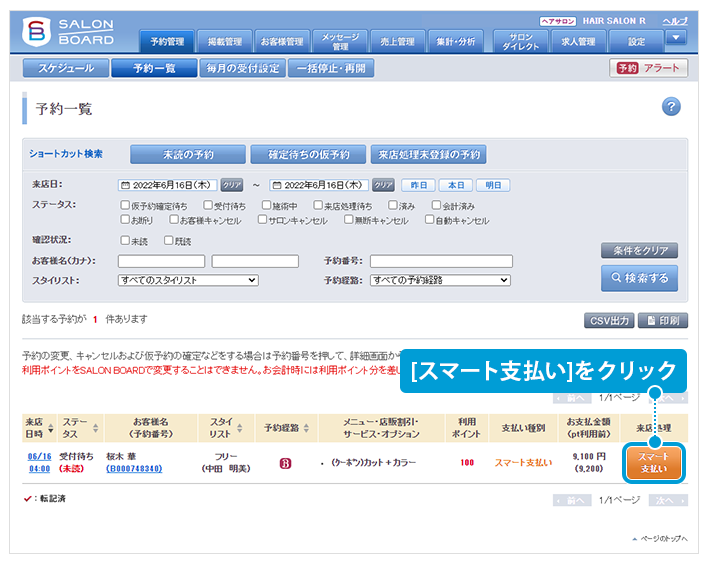Open reservation number B000748340 link
The width and height of the screenshot is (710, 563).
[x=134, y=469]
